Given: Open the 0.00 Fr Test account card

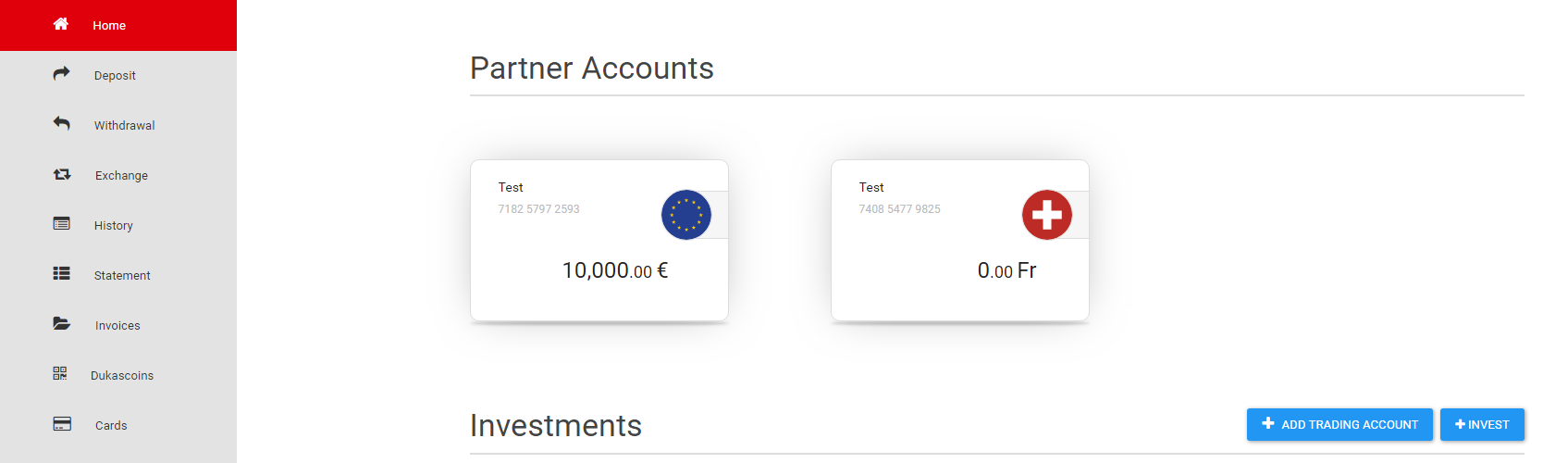Looking at the screenshot, I should (960, 241).
